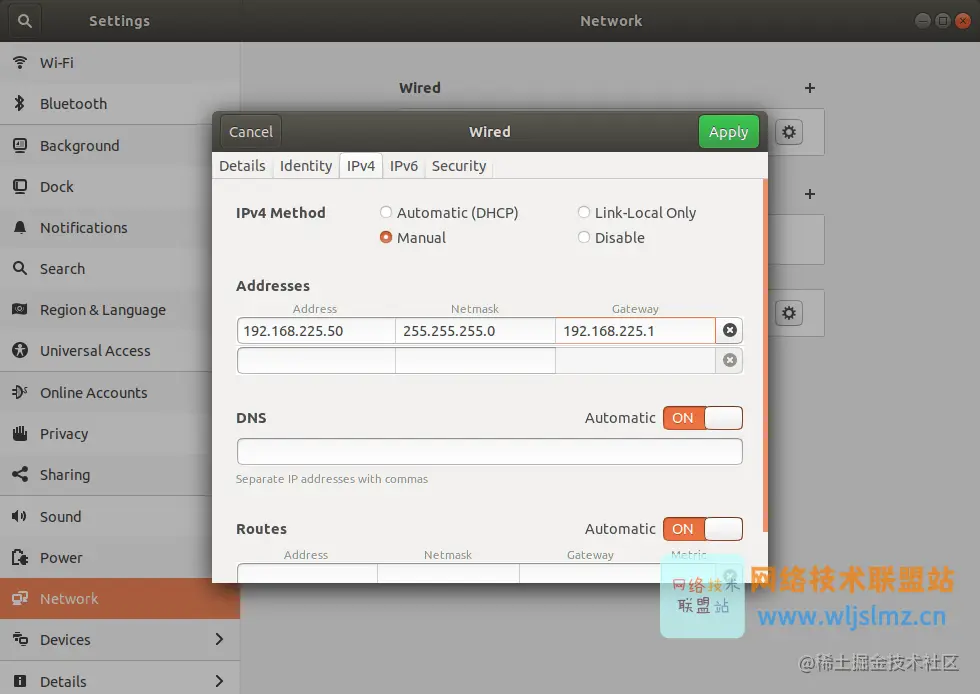Add a new network profile with the plus
The image size is (980, 694).
click(810, 88)
